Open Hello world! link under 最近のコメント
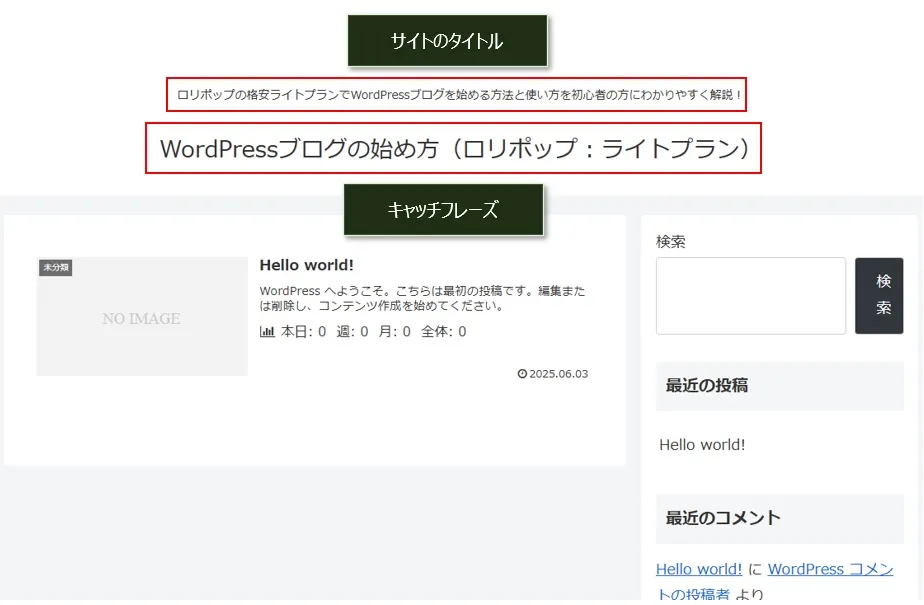 (699, 569)
